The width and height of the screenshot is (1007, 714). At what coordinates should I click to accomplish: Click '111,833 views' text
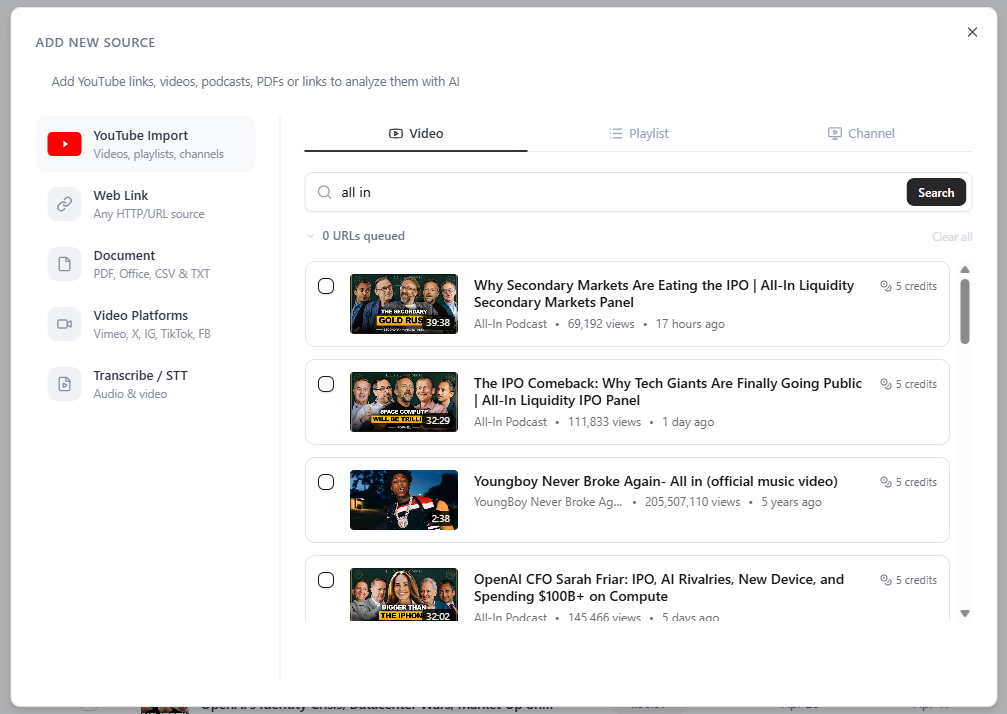pos(604,422)
